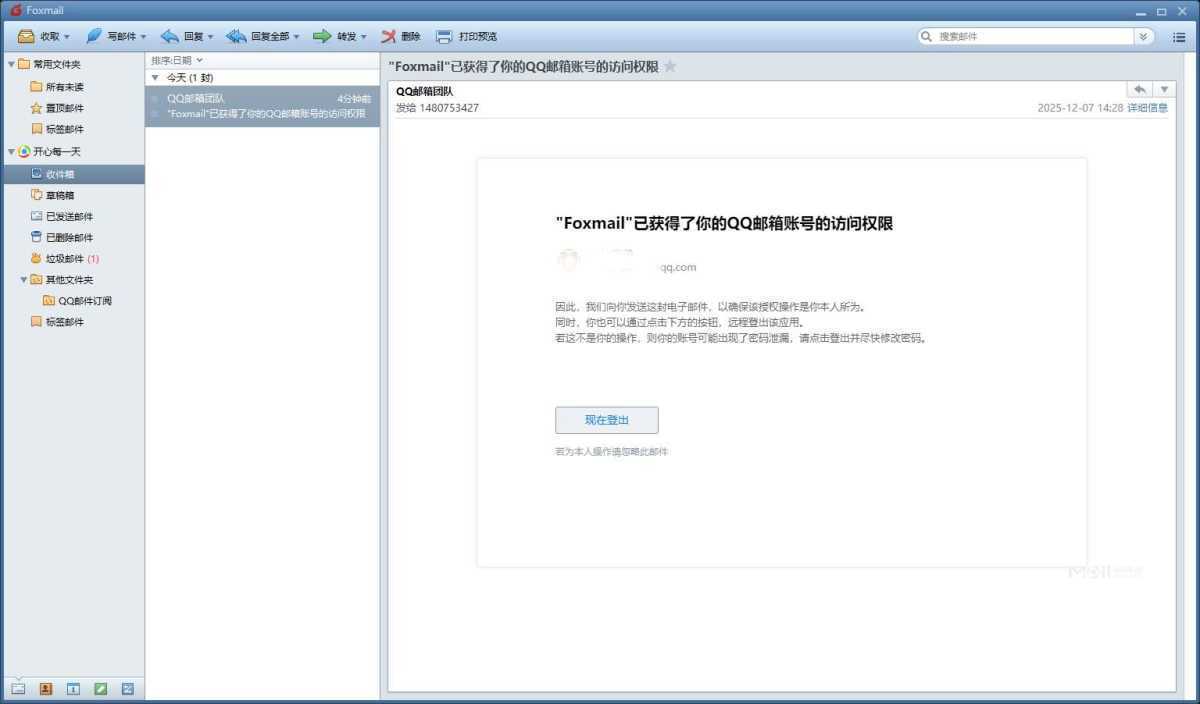Screen dimensions: 1200x704
Task: Collapse the 其他文件夹 folder group
Action: 22,279
